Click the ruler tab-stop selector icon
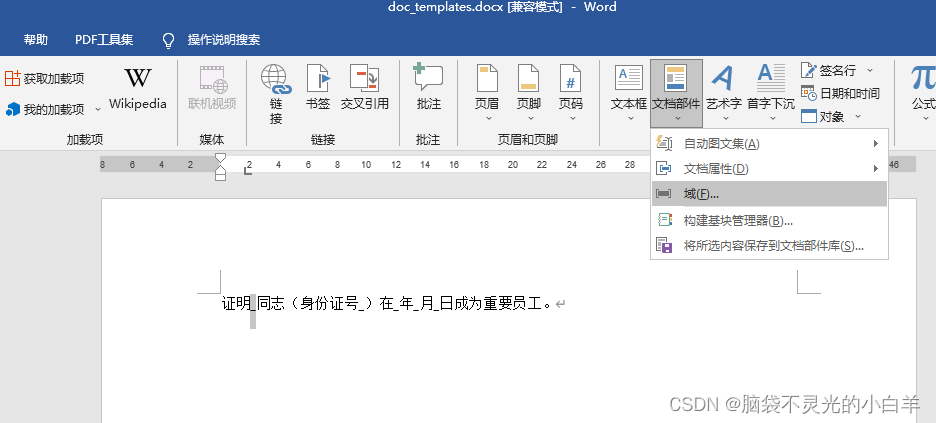This screenshot has width=936, height=423. (248, 171)
